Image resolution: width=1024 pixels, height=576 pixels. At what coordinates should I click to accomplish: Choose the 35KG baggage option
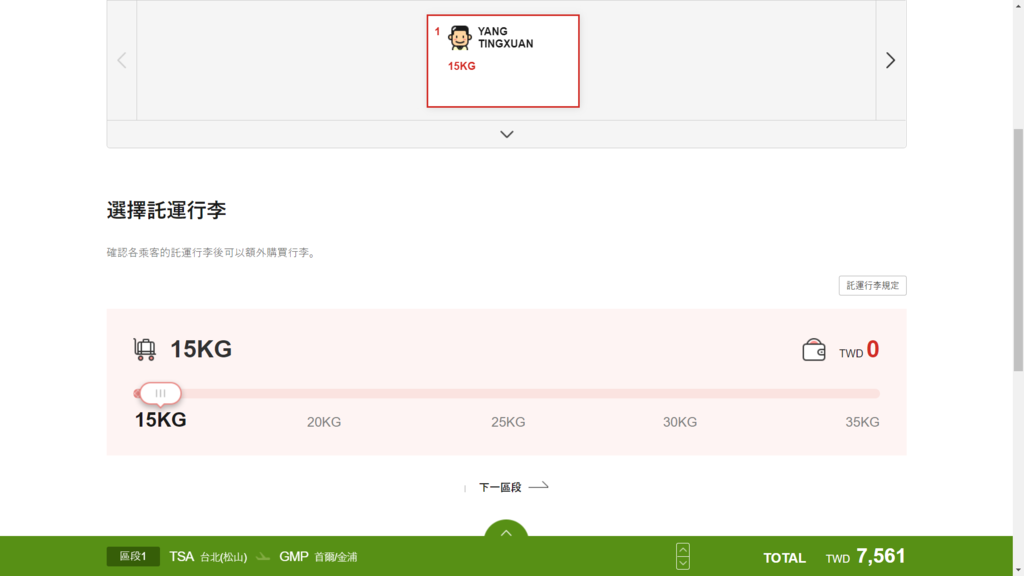pyautogui.click(x=862, y=422)
